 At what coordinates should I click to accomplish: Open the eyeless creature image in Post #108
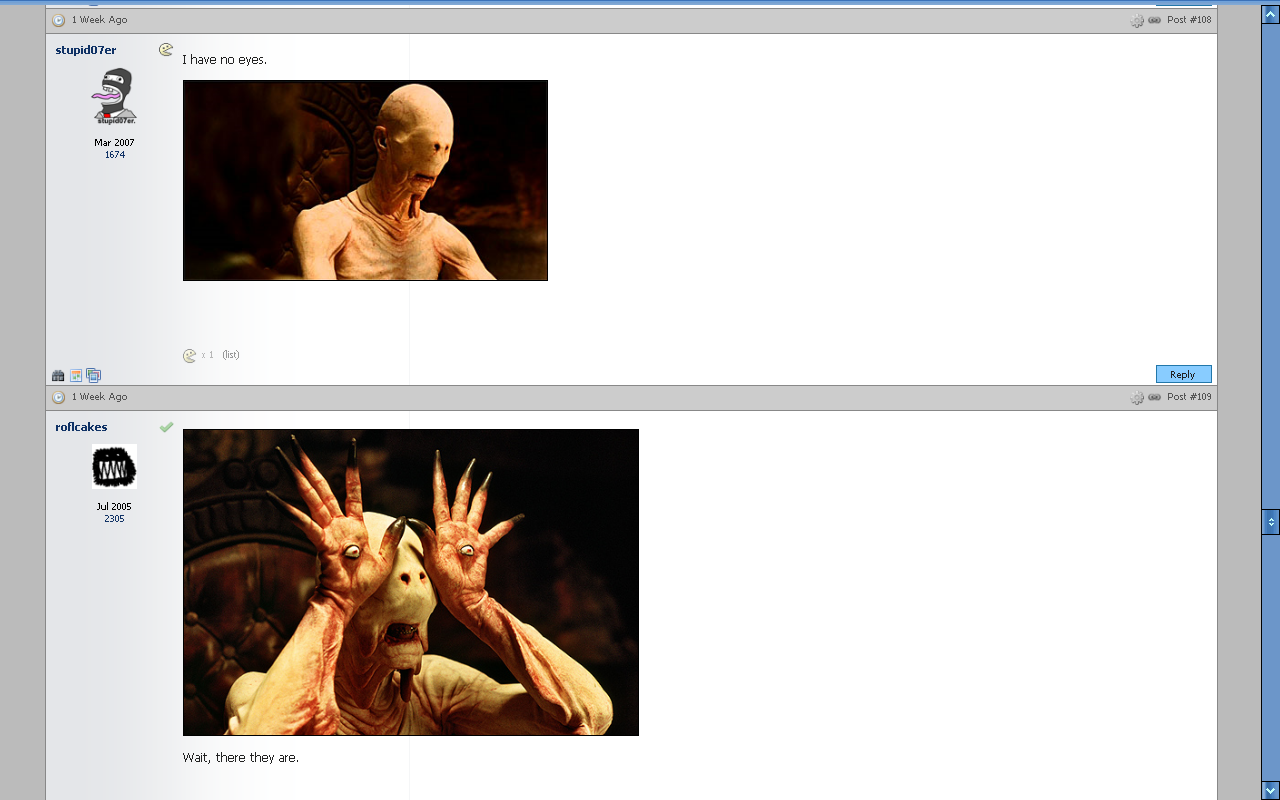[x=365, y=180]
